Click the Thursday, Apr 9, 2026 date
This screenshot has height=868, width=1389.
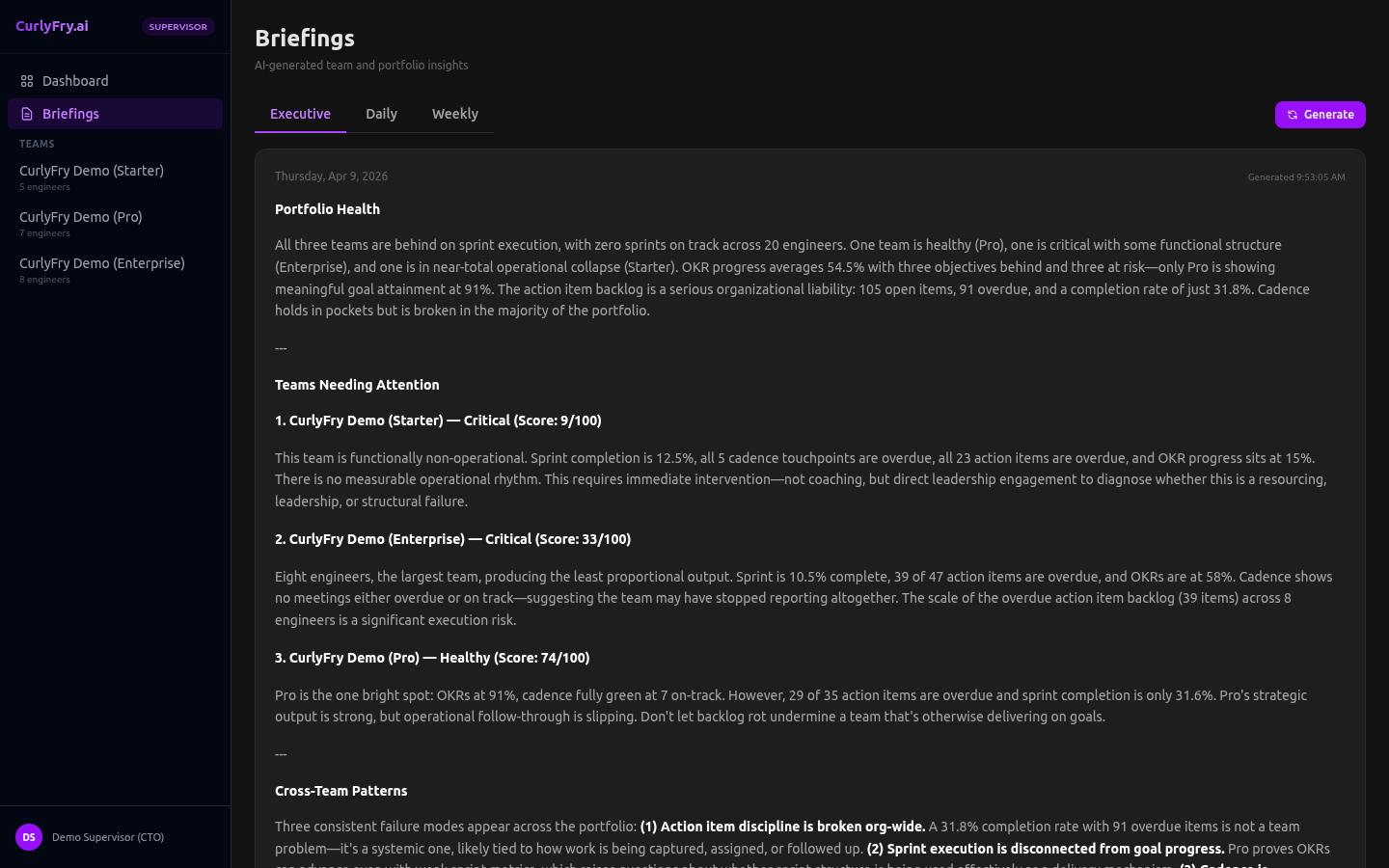(331, 176)
